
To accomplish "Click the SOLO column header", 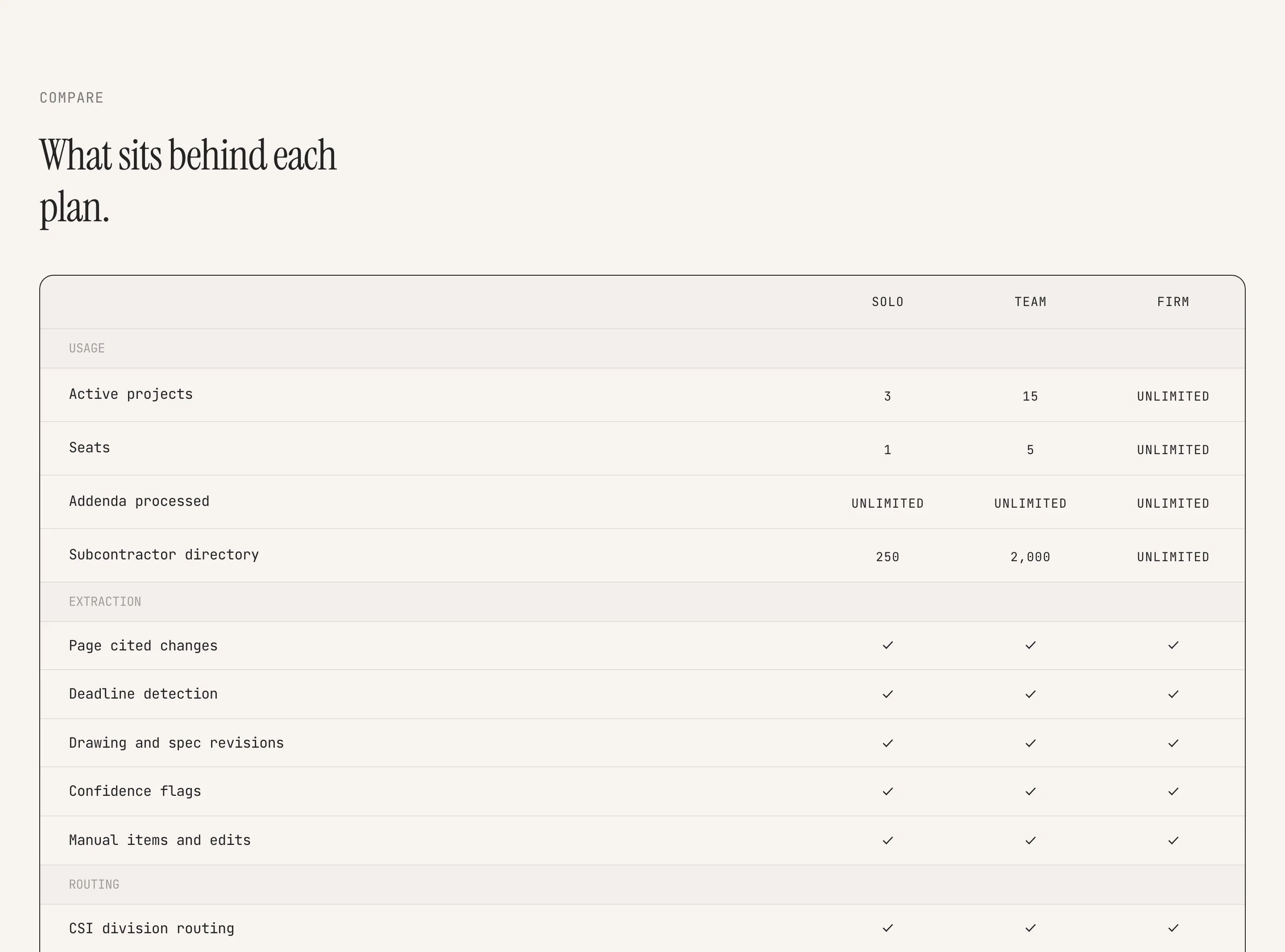I will coord(887,302).
